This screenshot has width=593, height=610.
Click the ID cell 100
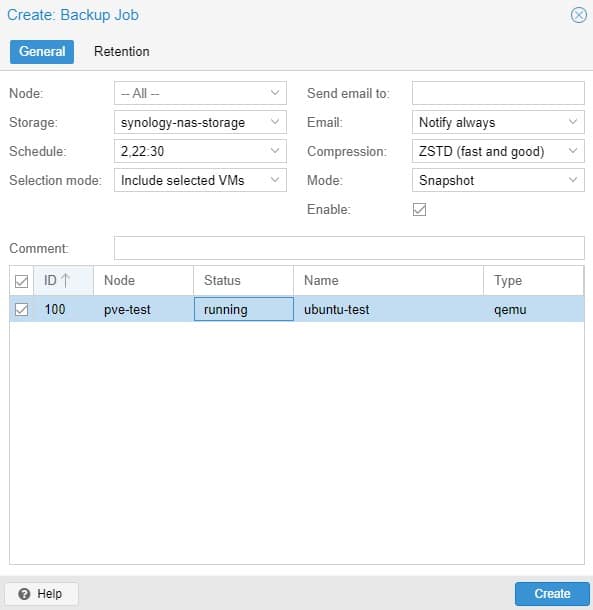click(x=63, y=309)
